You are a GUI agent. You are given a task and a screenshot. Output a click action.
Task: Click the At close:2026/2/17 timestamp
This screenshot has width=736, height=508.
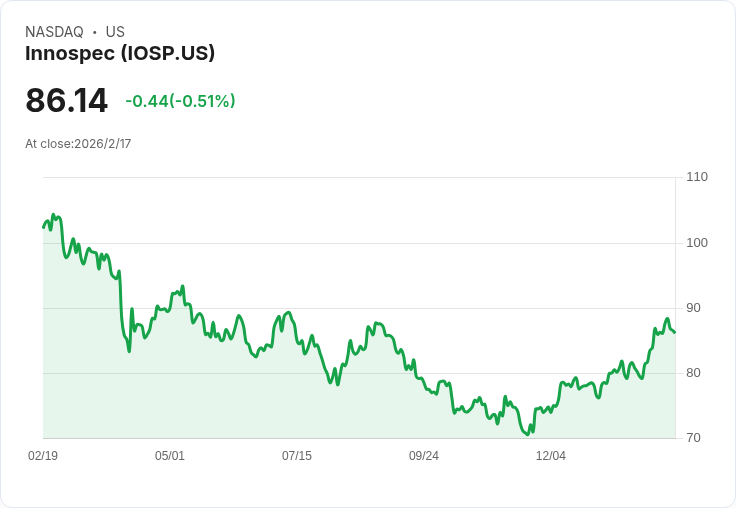click(x=78, y=144)
